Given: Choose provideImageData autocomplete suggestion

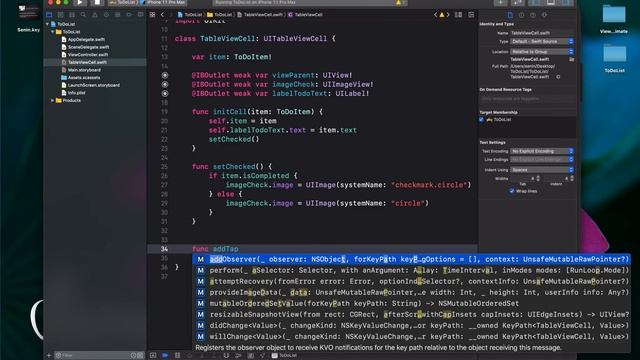Looking at the screenshot, I should [411, 292].
